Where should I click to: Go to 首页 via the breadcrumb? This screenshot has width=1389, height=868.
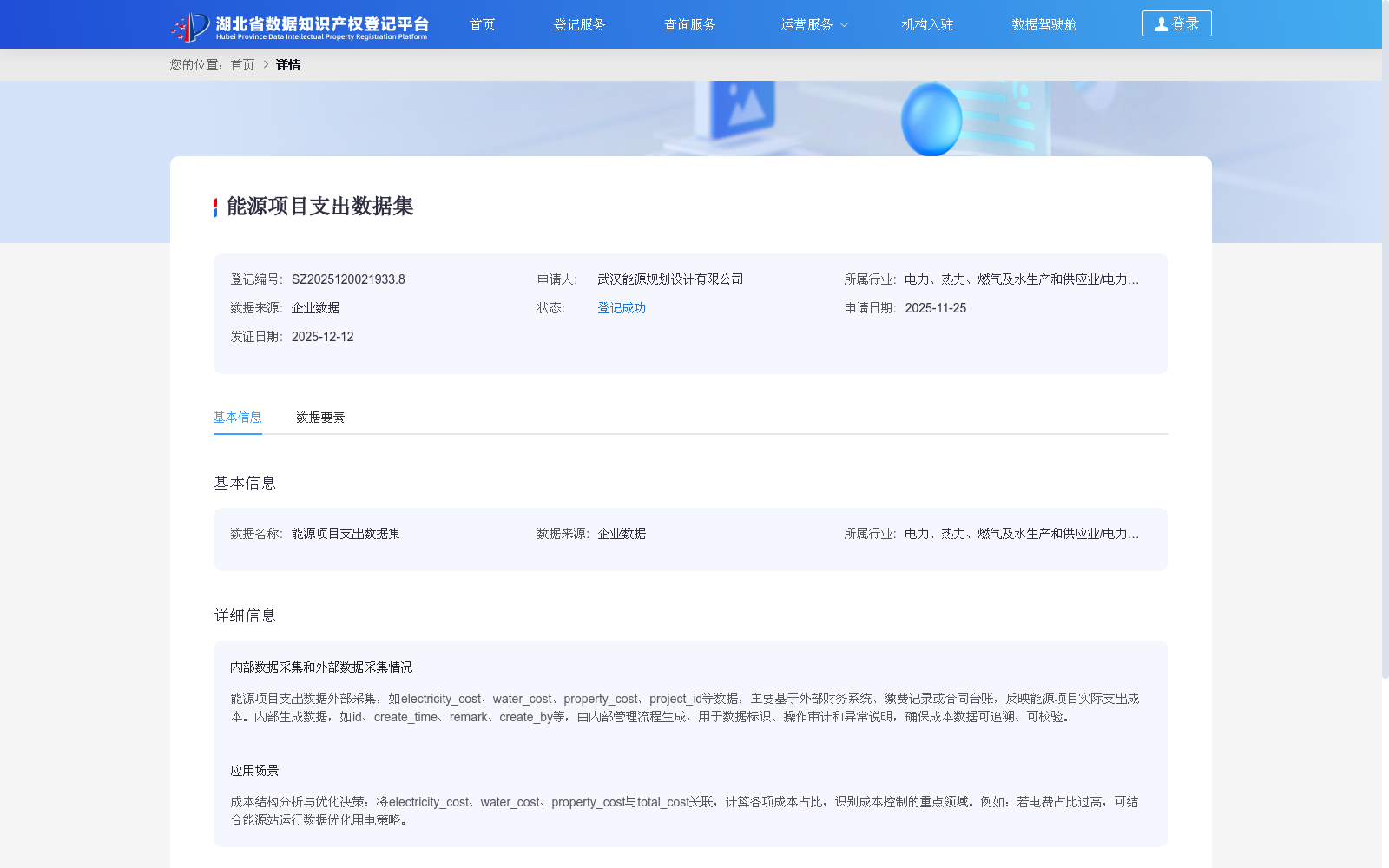coord(242,65)
